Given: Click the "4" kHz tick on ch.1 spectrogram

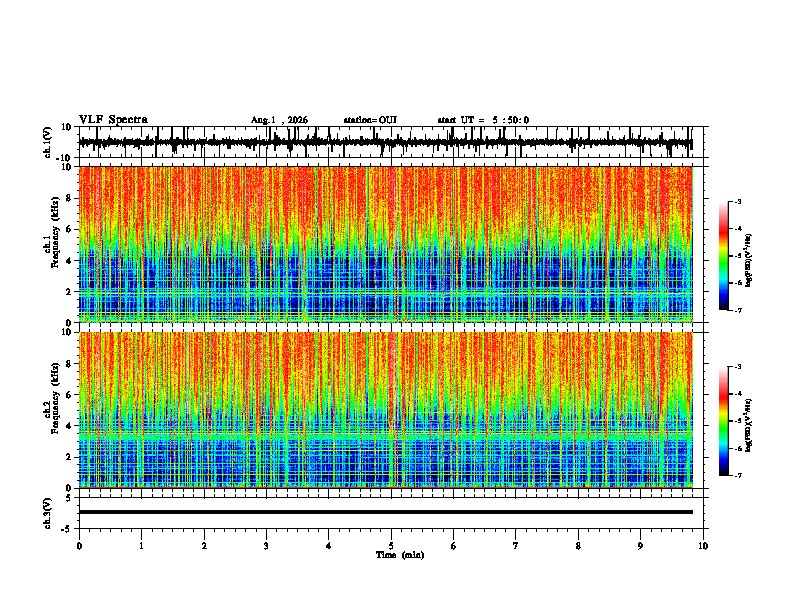Looking at the screenshot, I should [69, 261].
